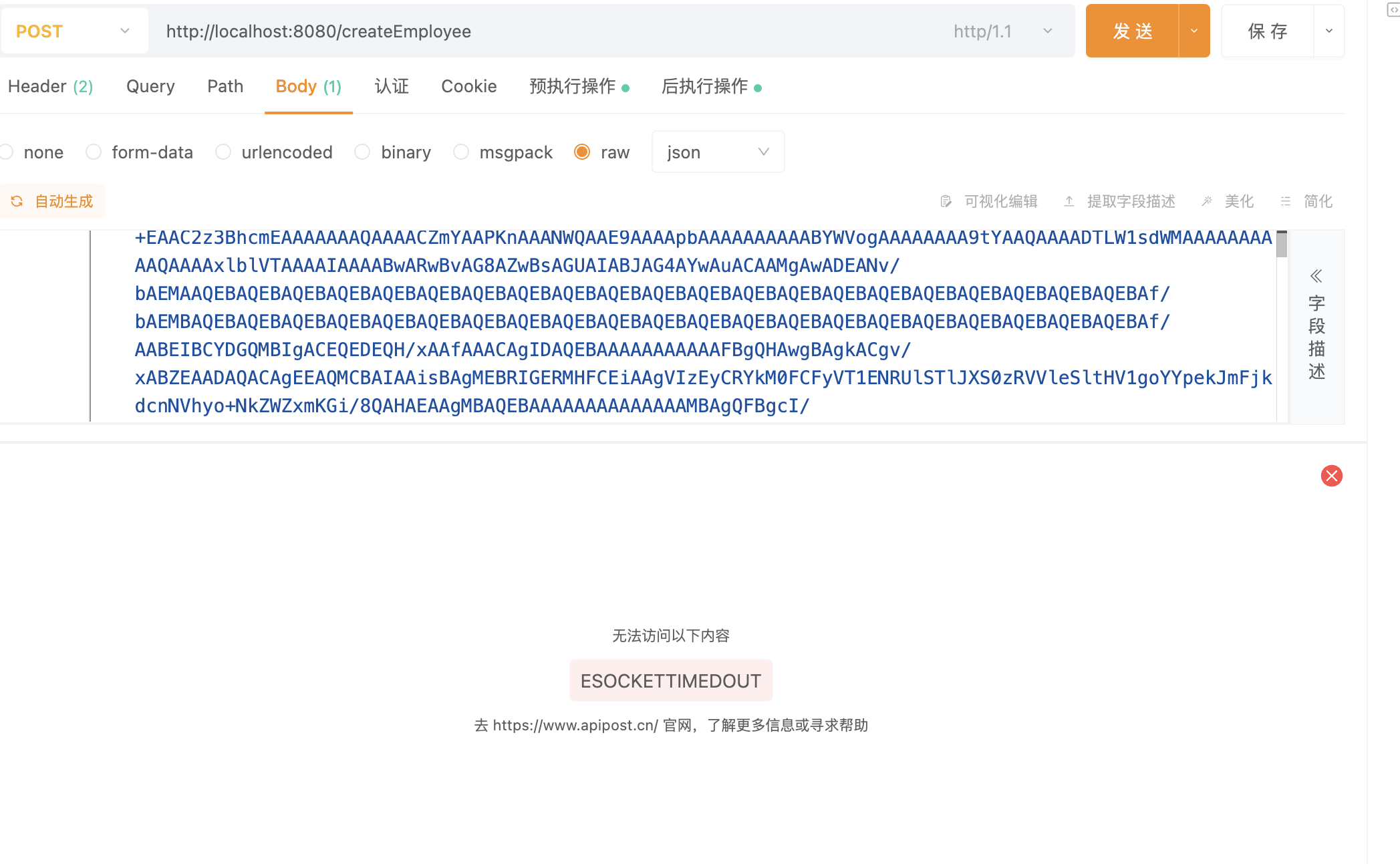Click the 美化 beautify wand icon
The image size is (1400, 864).
(1207, 201)
